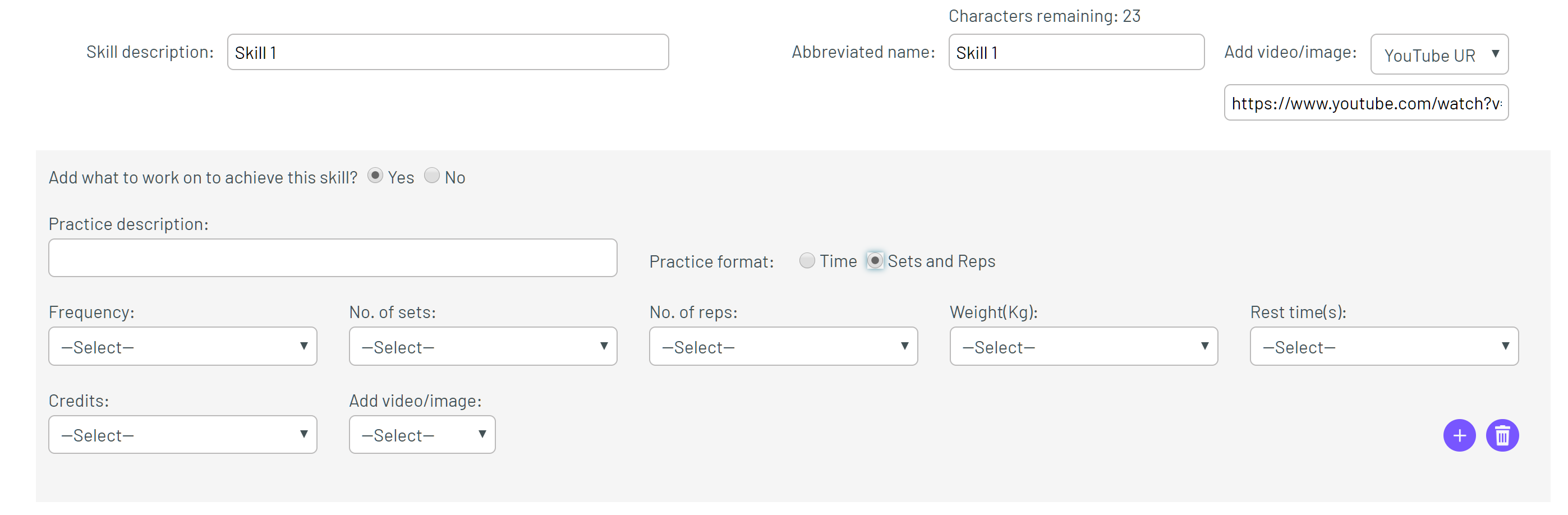Select Yes for adding work to achieve skill
Viewport: 1568px width, 515px height.
(375, 176)
